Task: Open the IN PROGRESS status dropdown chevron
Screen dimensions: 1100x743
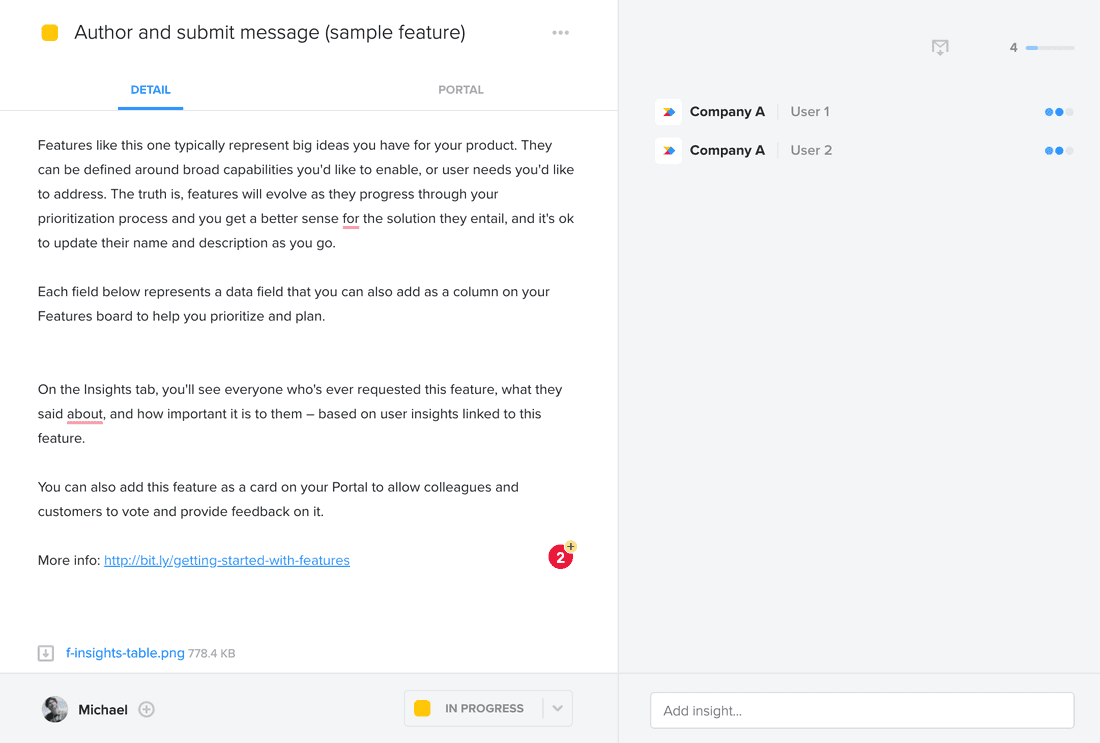Action: click(557, 707)
